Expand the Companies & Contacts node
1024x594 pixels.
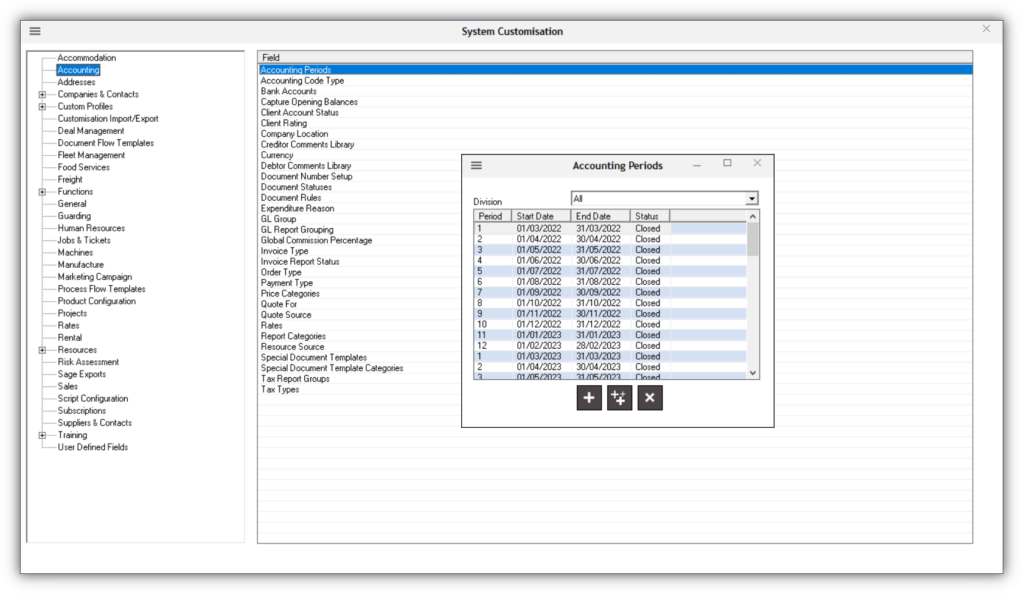click(x=42, y=95)
